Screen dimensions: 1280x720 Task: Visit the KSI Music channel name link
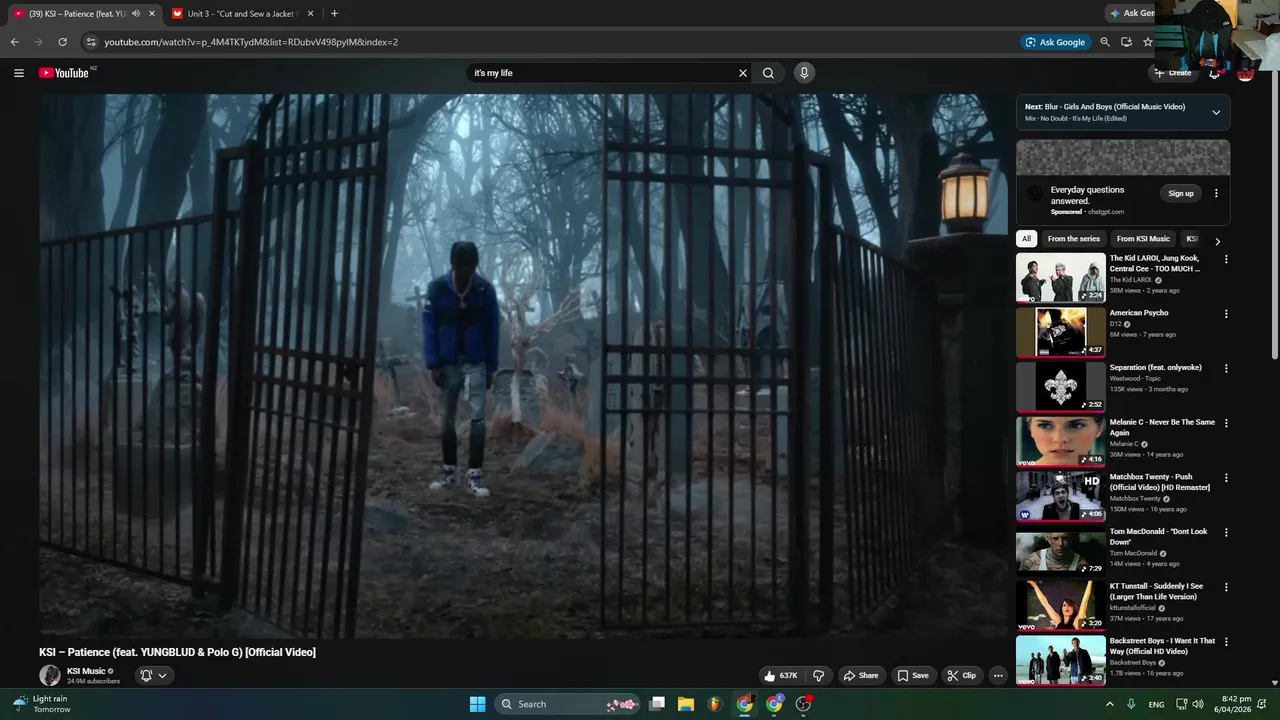coord(86,671)
